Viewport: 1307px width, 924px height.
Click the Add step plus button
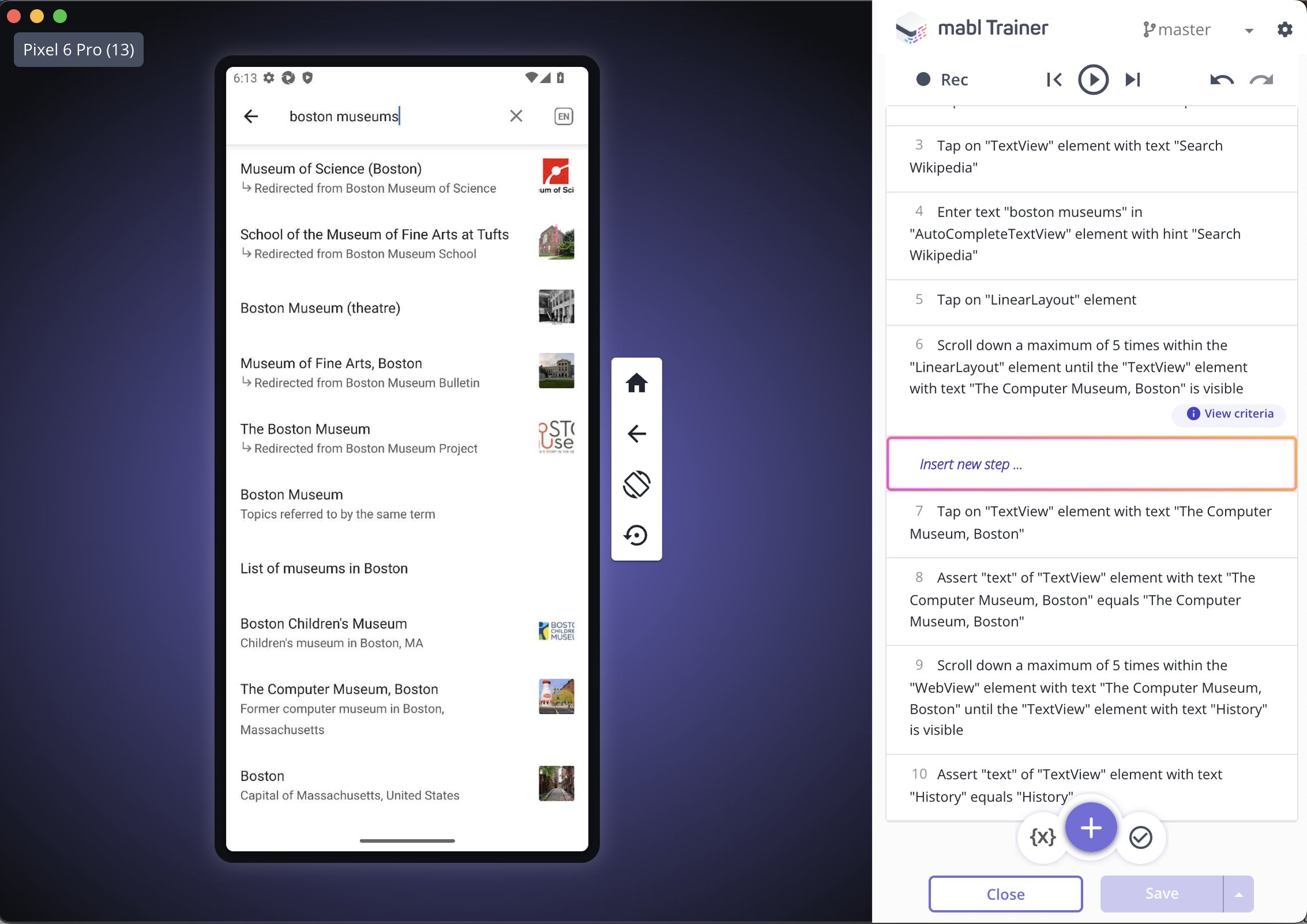(x=1091, y=828)
